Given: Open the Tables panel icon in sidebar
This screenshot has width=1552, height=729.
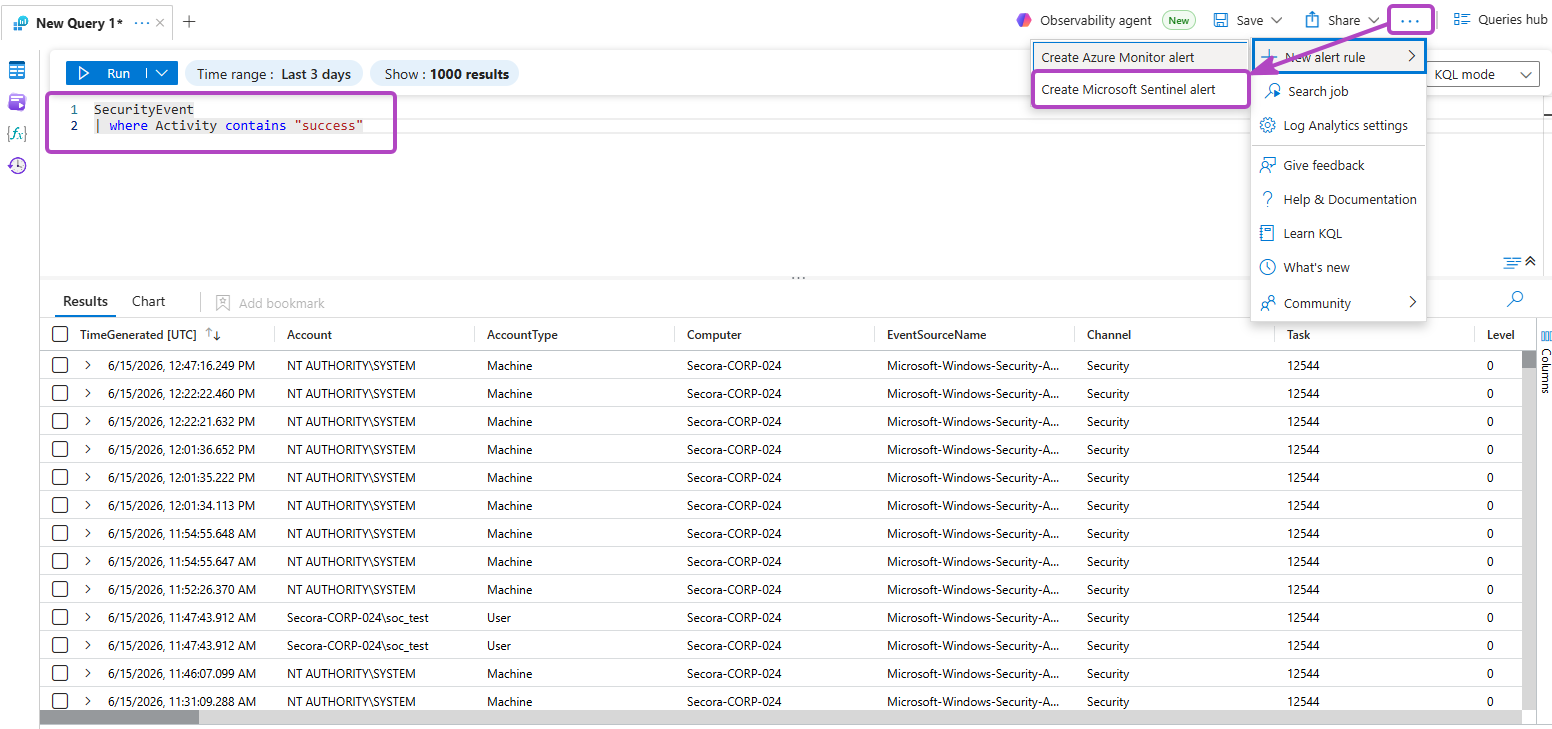Looking at the screenshot, I should pos(17,70).
